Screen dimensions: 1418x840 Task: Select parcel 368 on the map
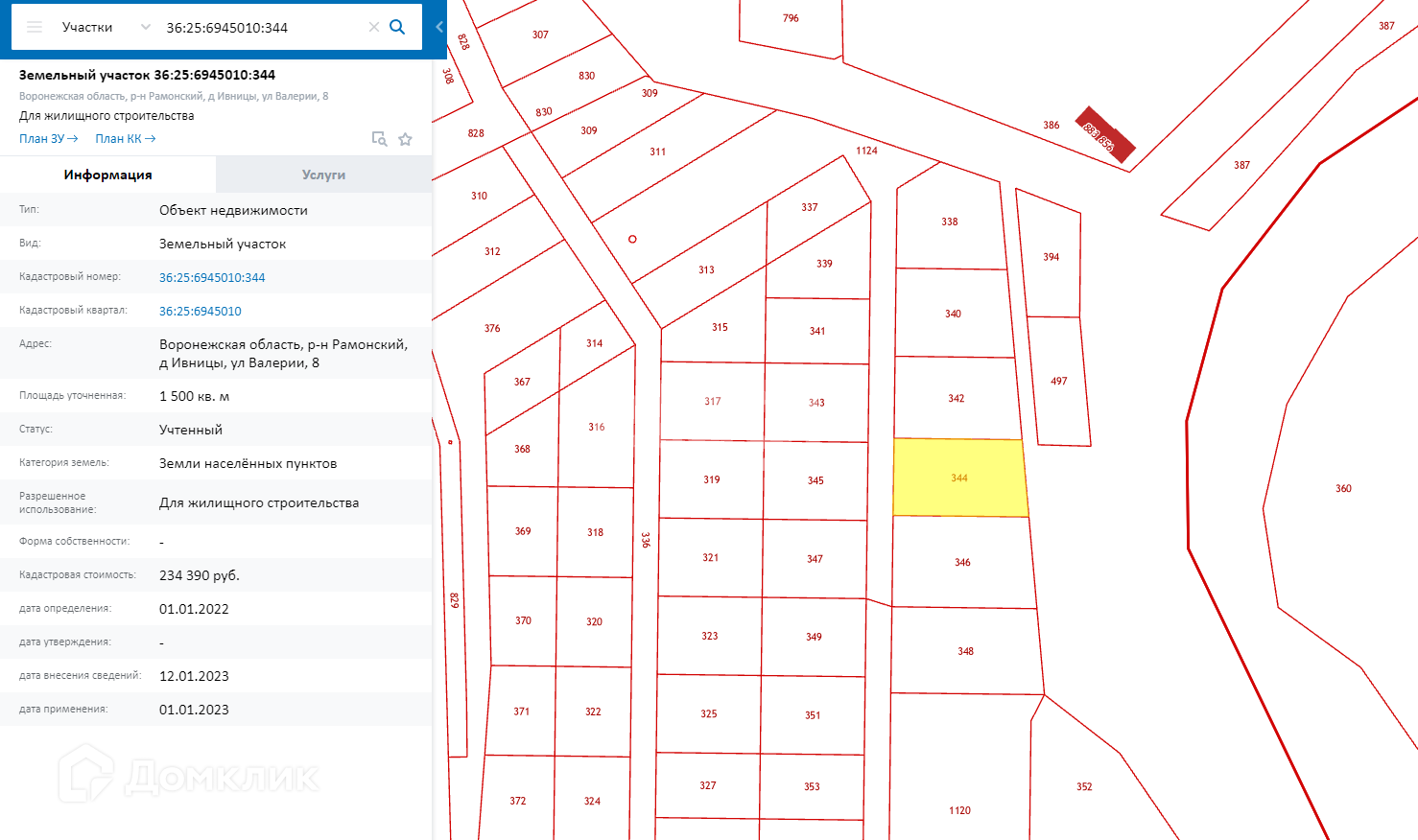pyautogui.click(x=522, y=449)
